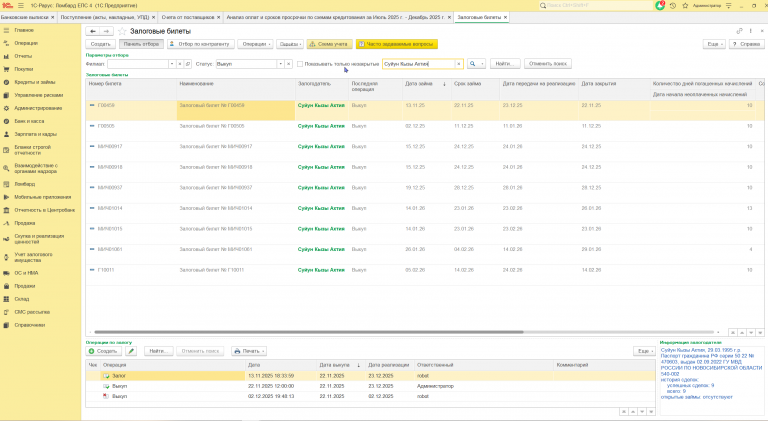
Task: Toggle 'Показывать только незакрытые' checkbox
Action: (301, 63)
